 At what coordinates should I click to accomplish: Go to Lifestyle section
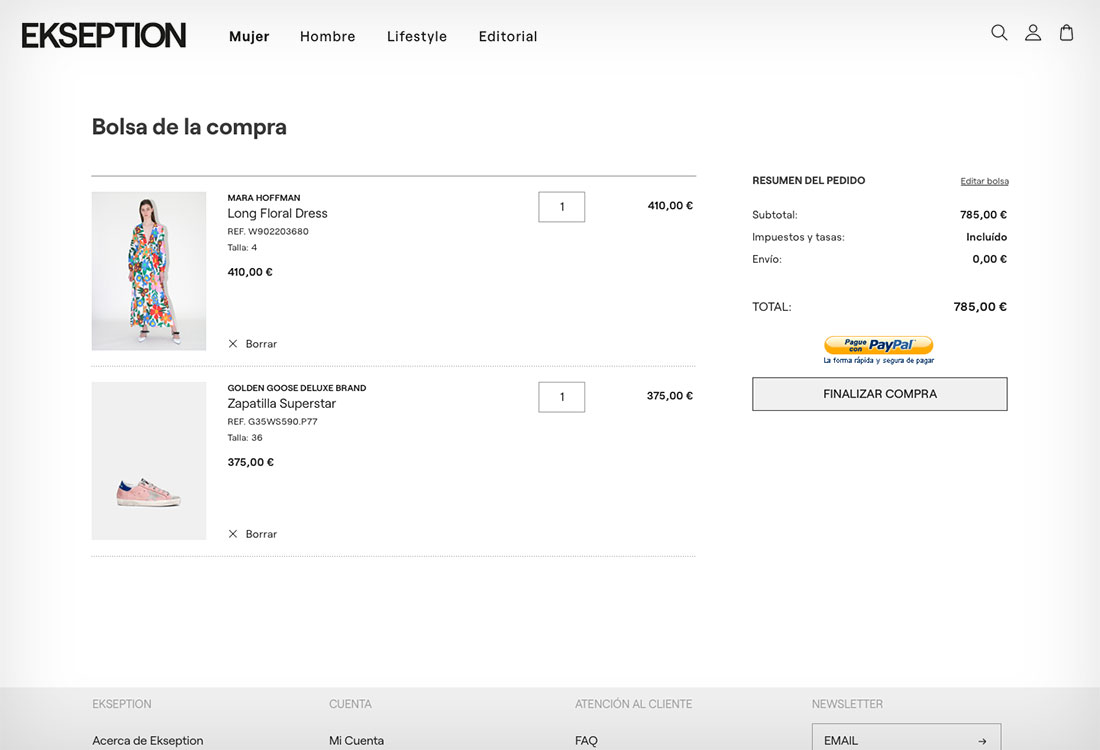[x=417, y=37]
